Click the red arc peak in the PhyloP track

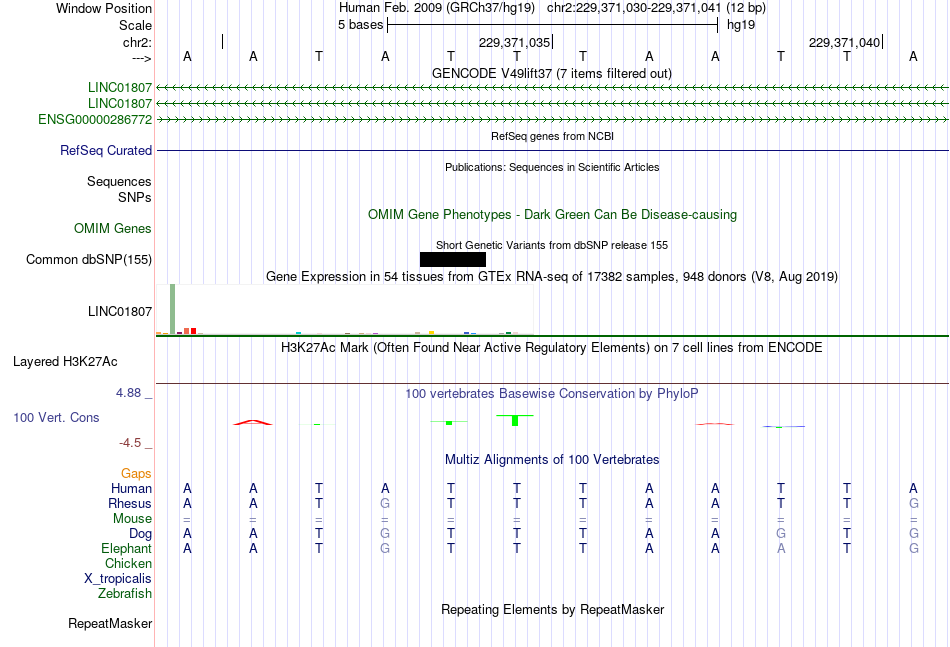(253, 422)
